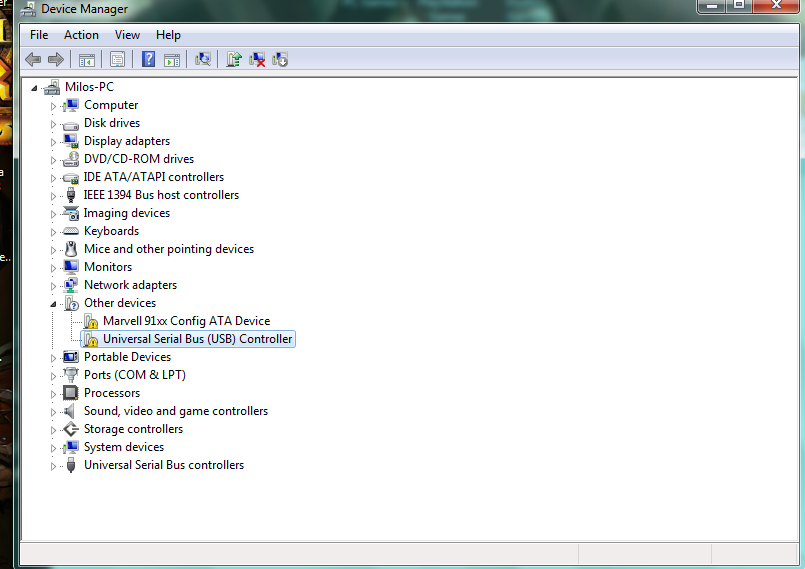Click the Forward arrow toolbar icon
The width and height of the screenshot is (805, 569).
(x=55, y=60)
